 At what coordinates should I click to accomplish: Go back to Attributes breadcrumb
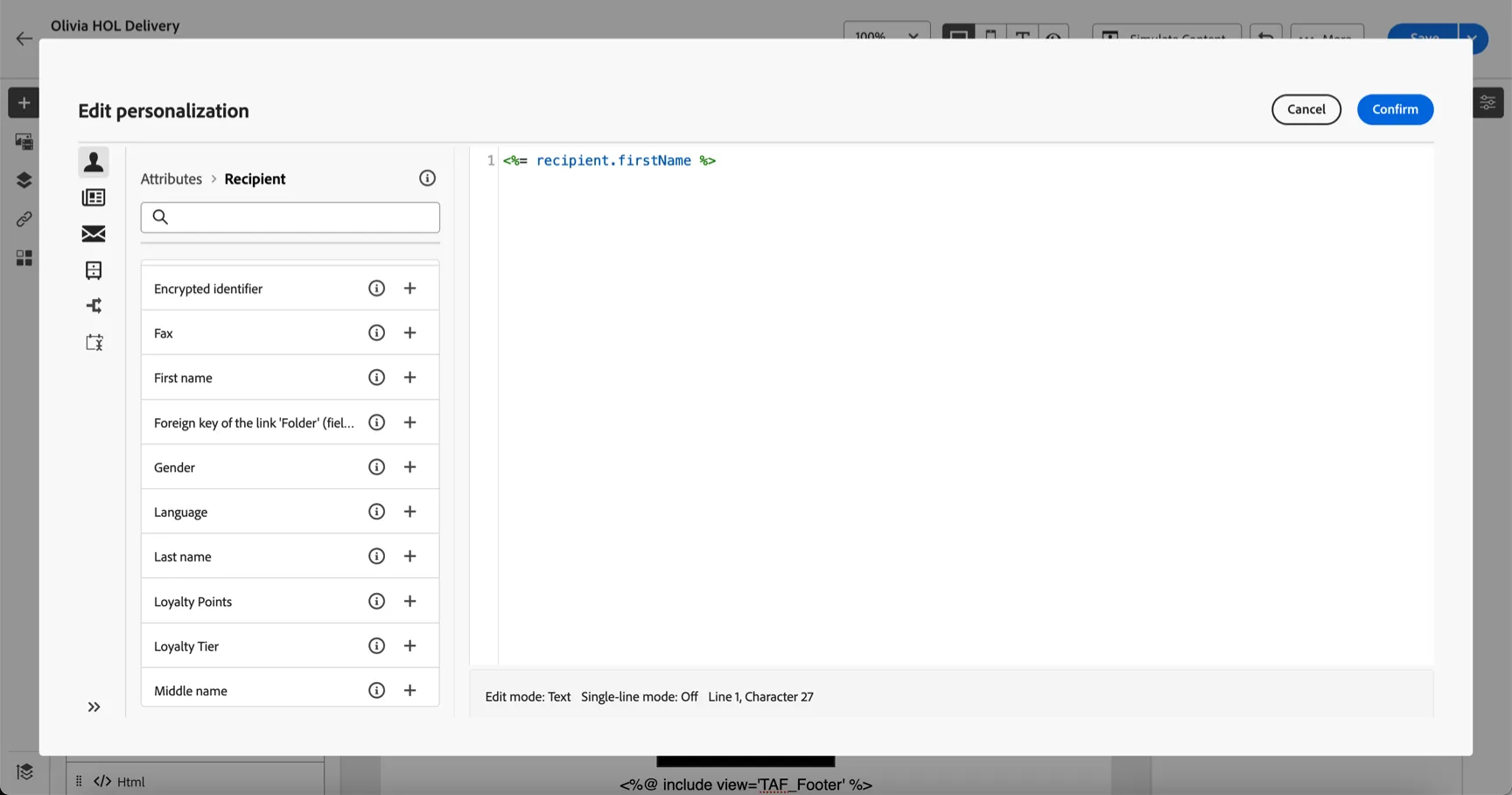coord(171,178)
